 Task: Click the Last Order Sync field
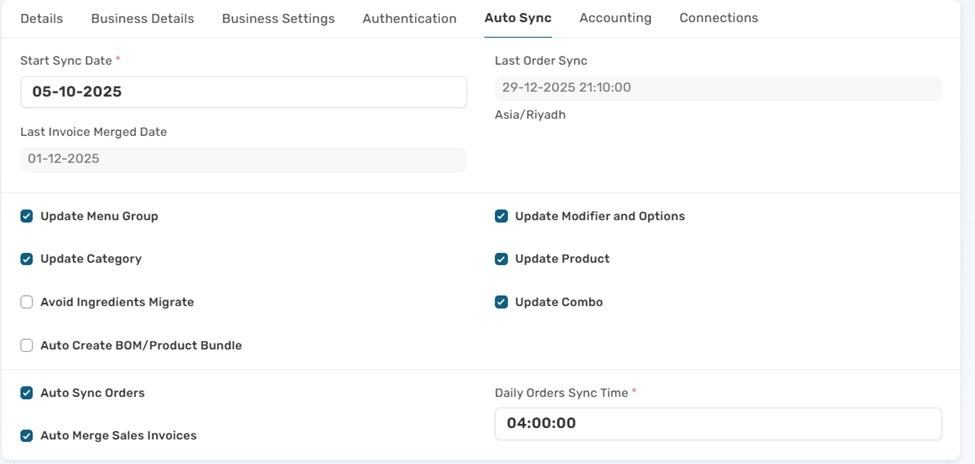point(717,88)
